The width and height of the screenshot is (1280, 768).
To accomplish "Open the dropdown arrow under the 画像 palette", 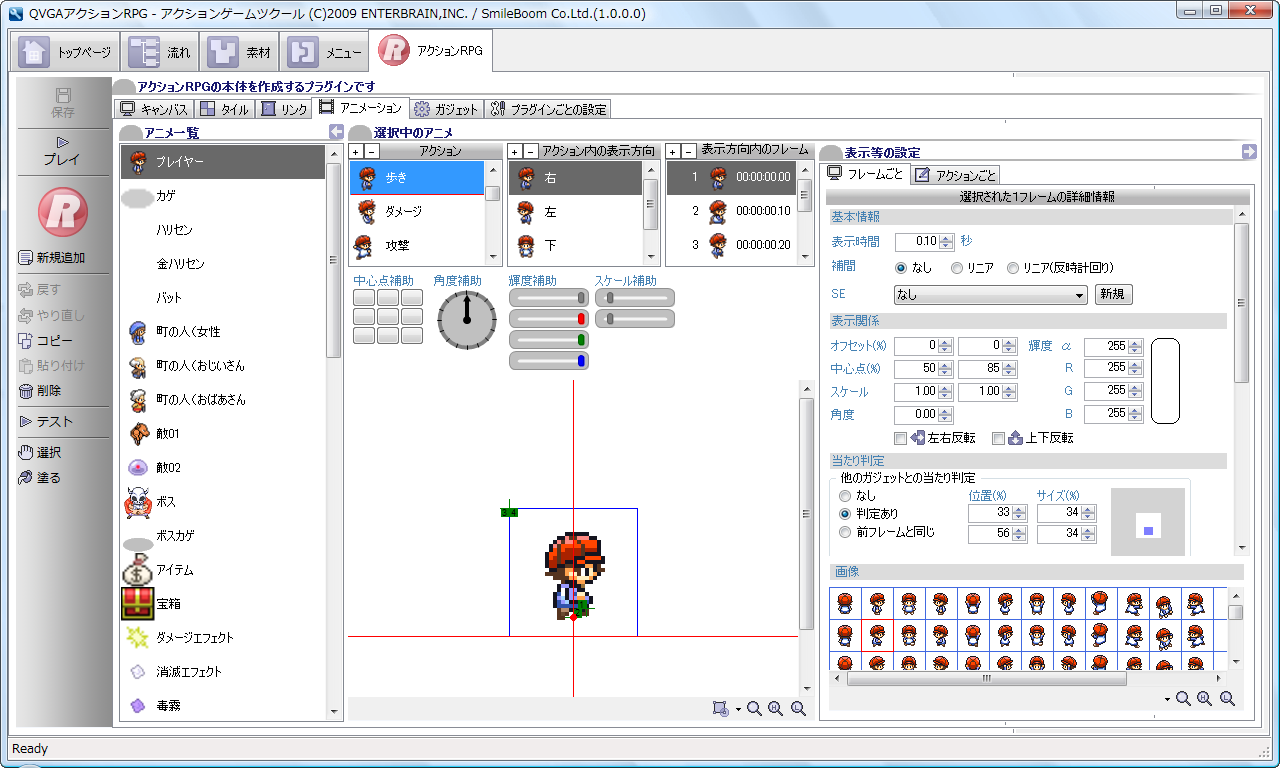I will (1167, 700).
